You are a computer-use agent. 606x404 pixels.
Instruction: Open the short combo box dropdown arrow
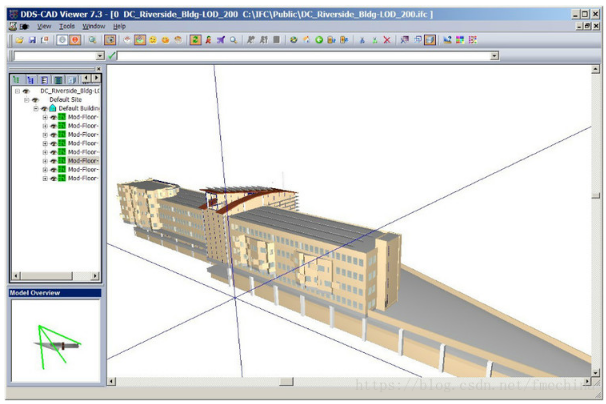pos(100,56)
